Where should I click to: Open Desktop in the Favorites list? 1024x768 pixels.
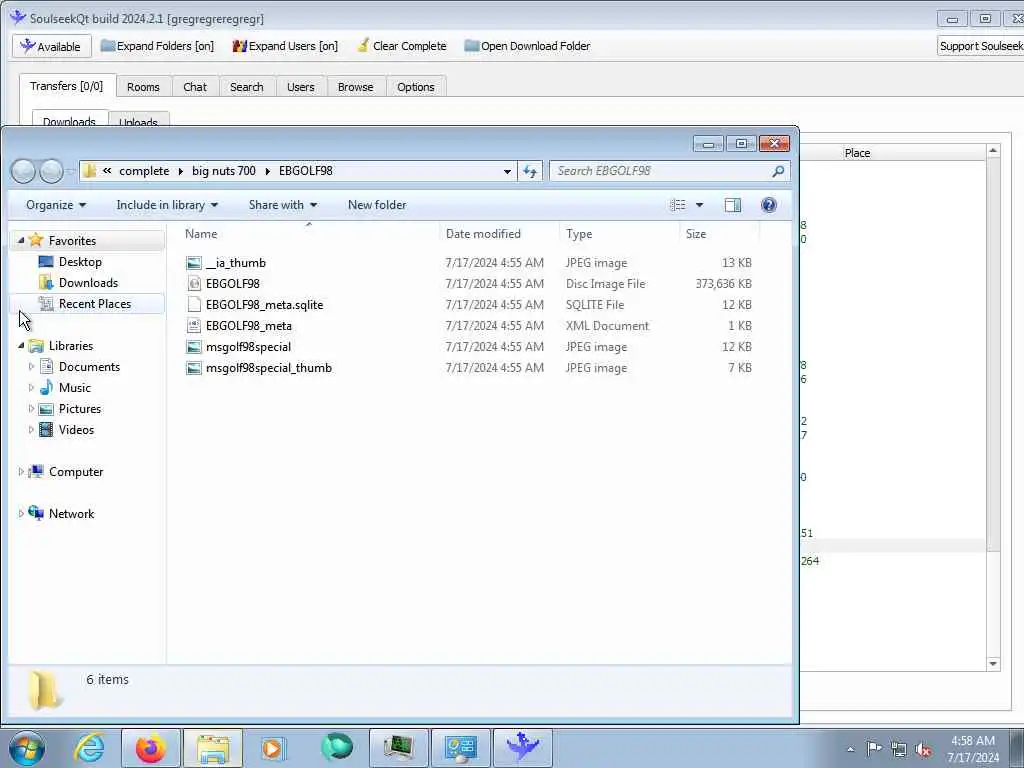point(80,262)
